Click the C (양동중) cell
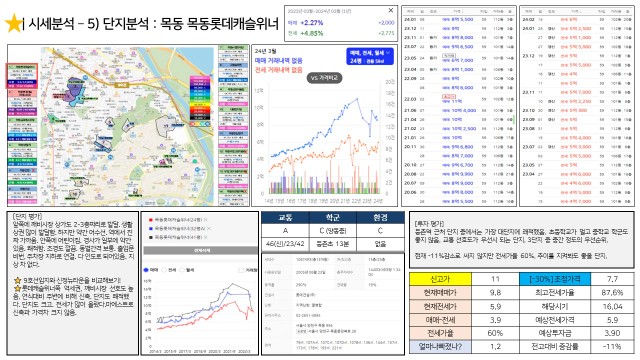Viewport: 640px width, 360px height. [x=333, y=231]
